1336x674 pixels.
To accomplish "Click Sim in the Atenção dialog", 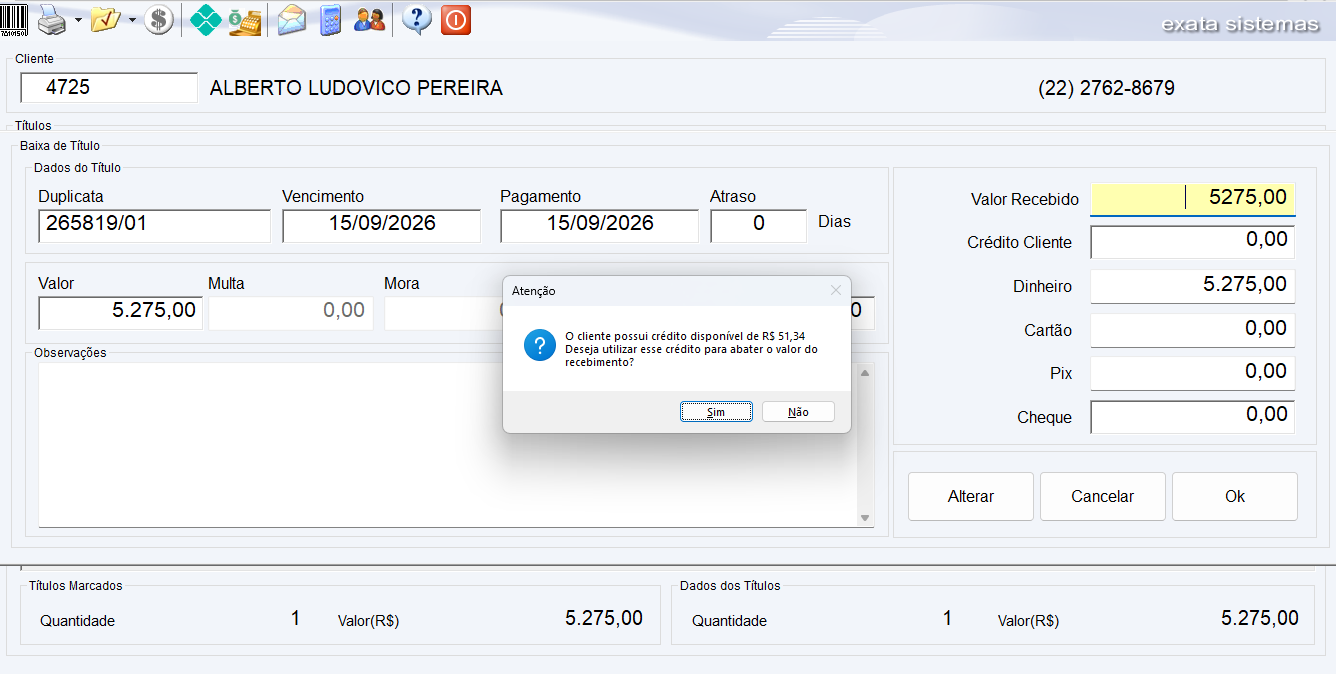I will point(716,412).
